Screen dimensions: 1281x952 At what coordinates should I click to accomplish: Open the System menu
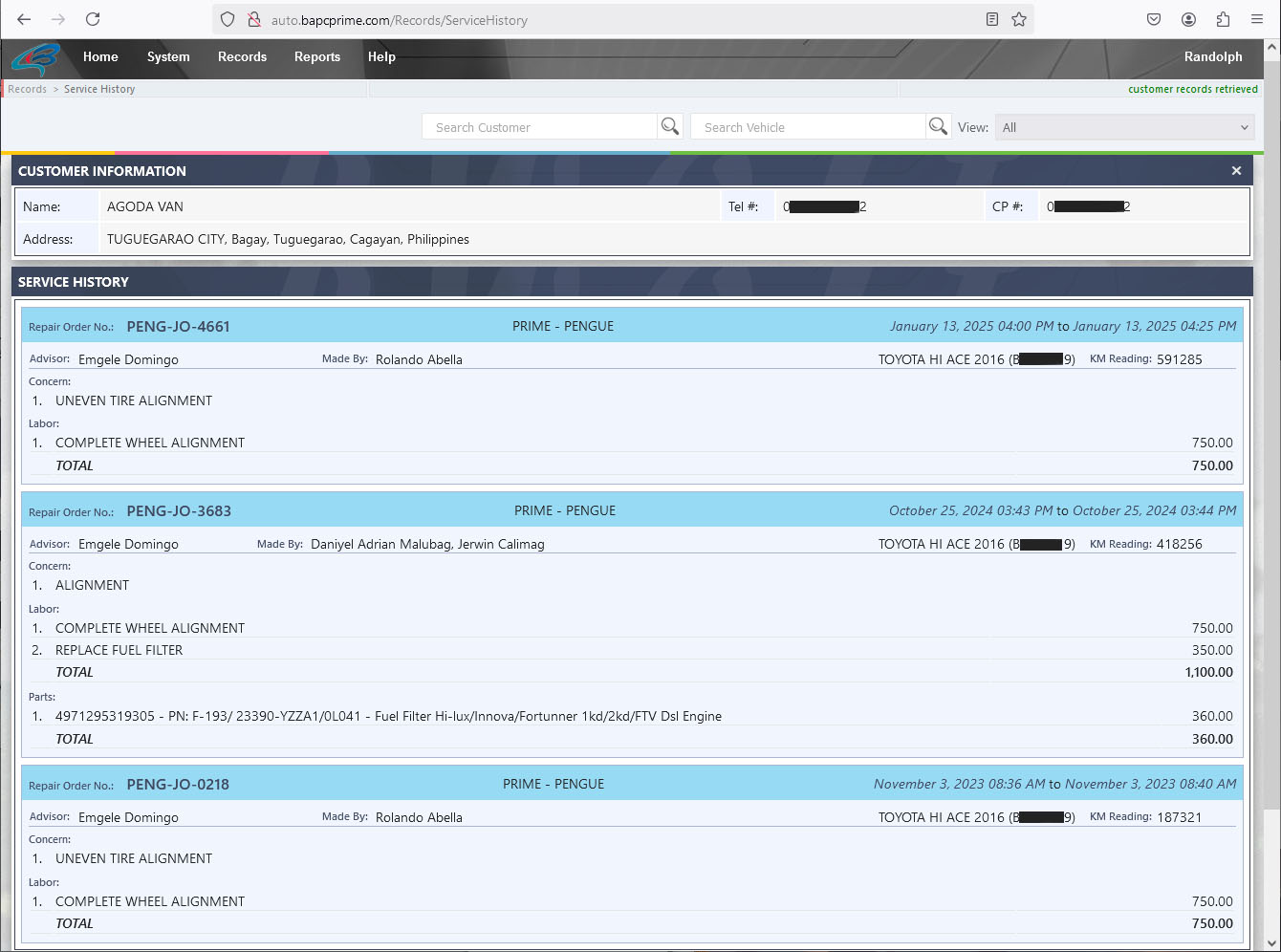coord(168,57)
